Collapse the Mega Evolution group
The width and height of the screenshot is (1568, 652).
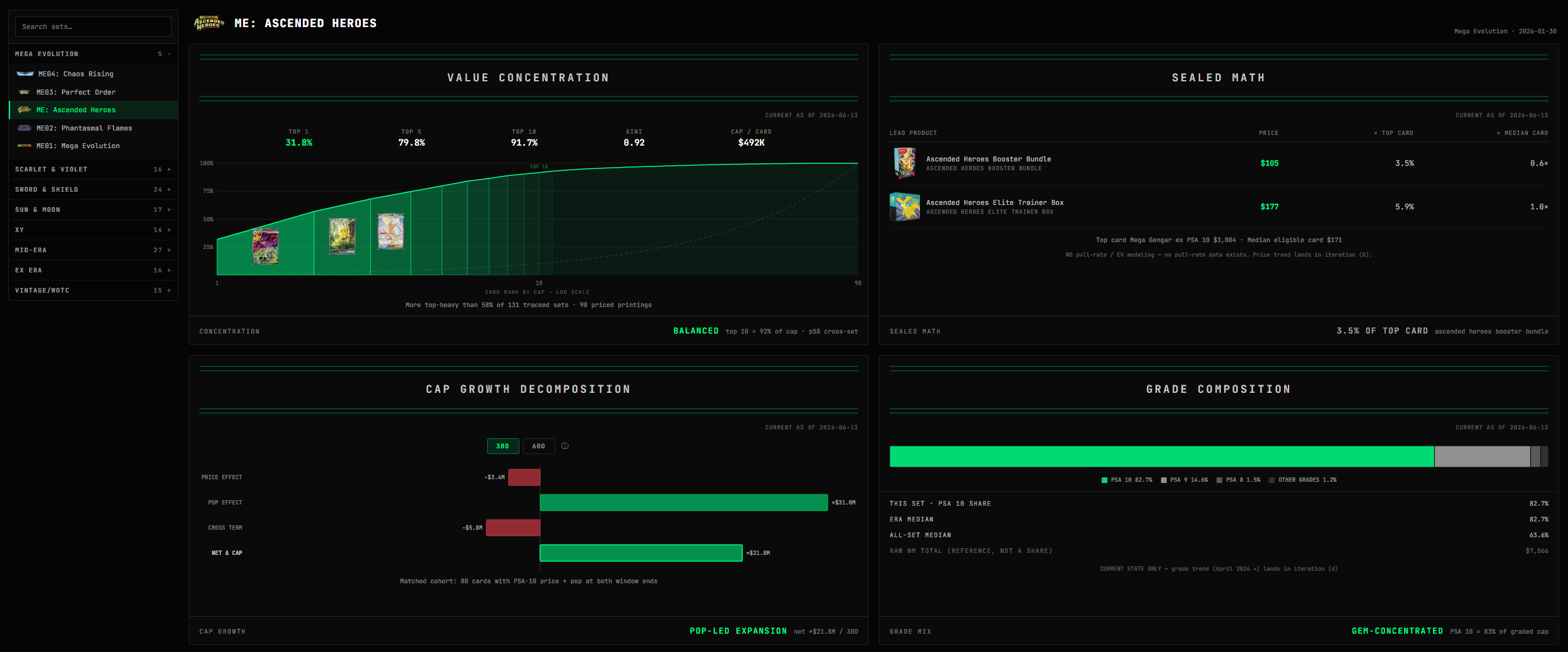point(93,54)
